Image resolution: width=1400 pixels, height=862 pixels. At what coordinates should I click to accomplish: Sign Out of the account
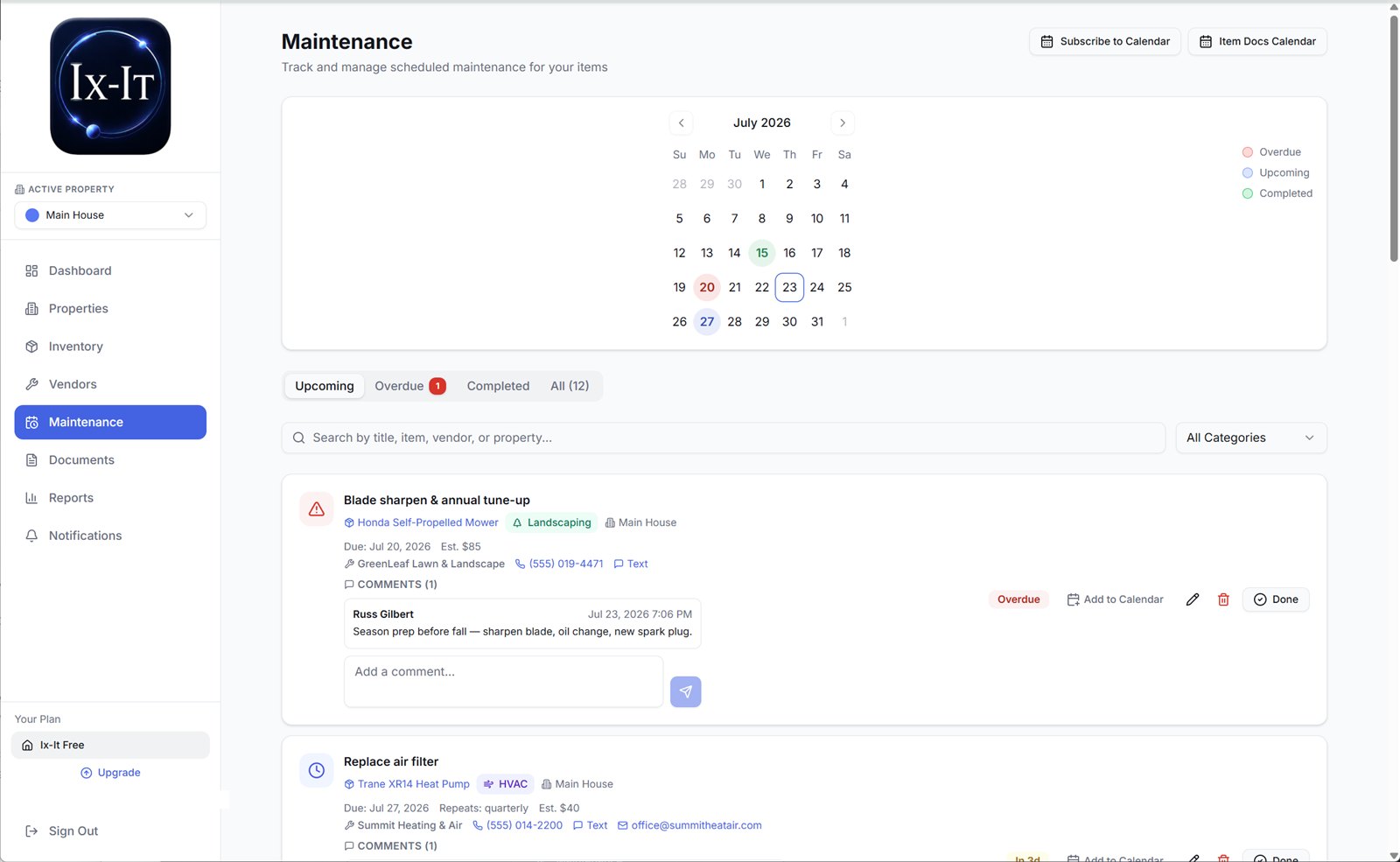(62, 831)
